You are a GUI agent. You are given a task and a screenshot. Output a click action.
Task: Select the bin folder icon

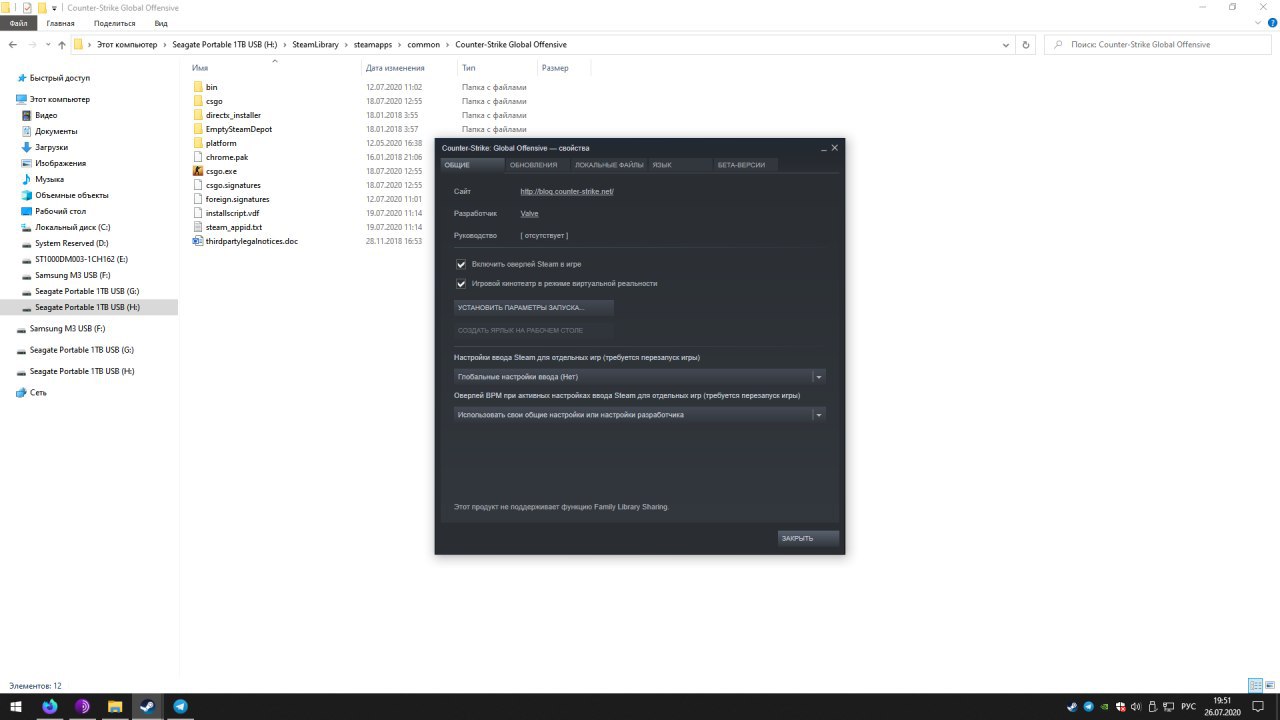198,87
